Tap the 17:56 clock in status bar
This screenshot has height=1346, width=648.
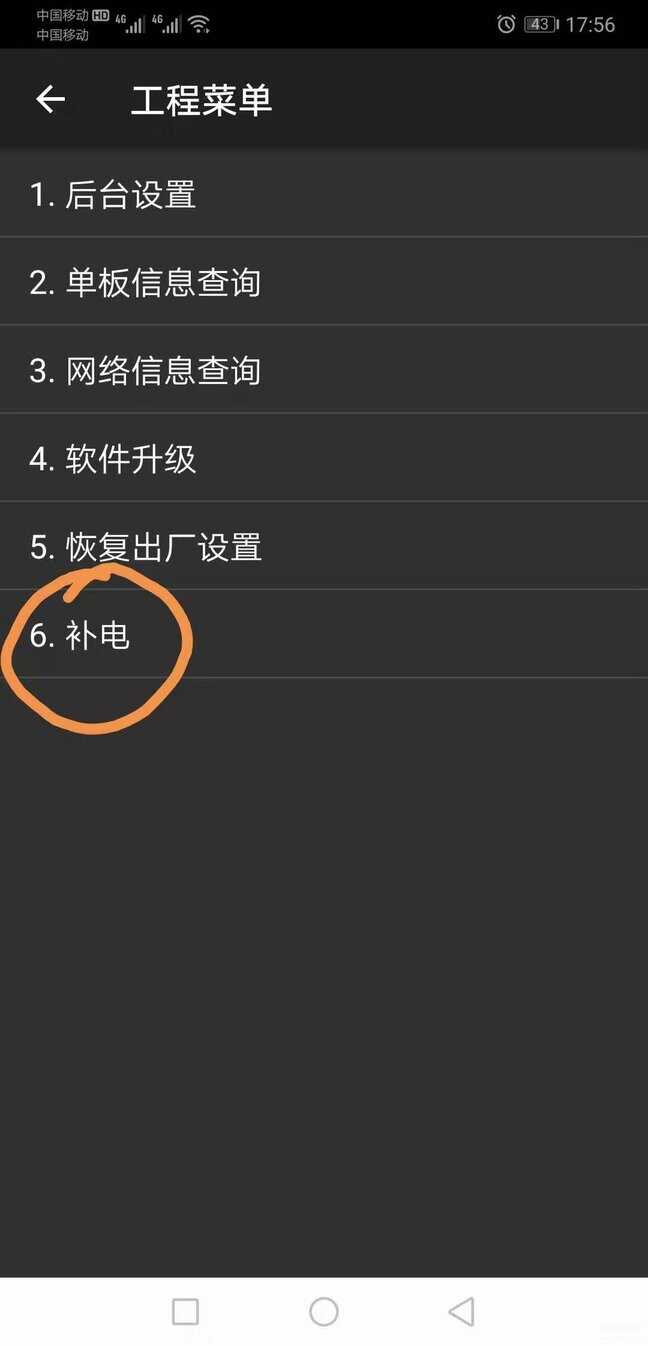point(590,24)
